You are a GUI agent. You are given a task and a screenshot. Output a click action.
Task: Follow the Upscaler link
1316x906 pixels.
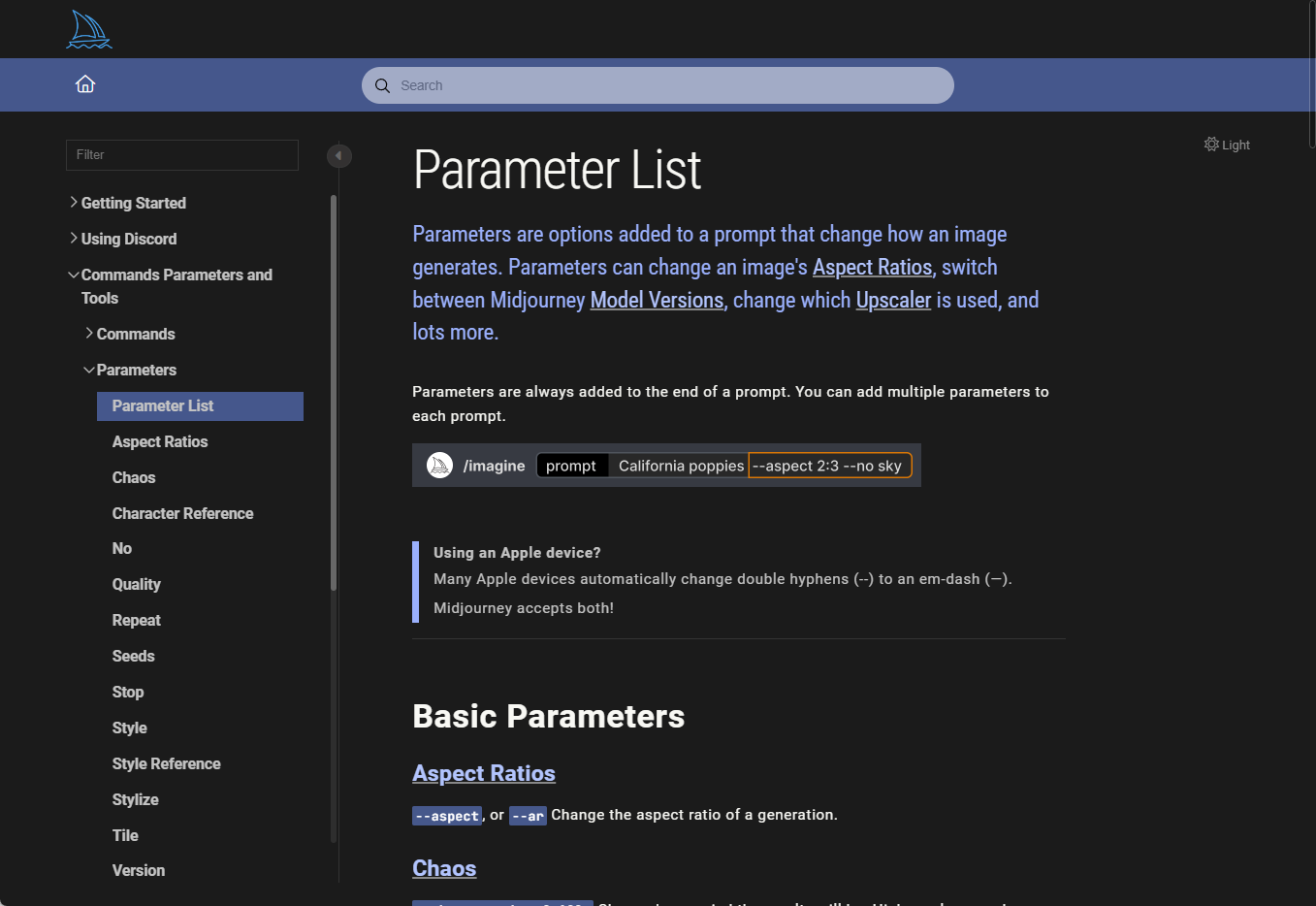893,300
